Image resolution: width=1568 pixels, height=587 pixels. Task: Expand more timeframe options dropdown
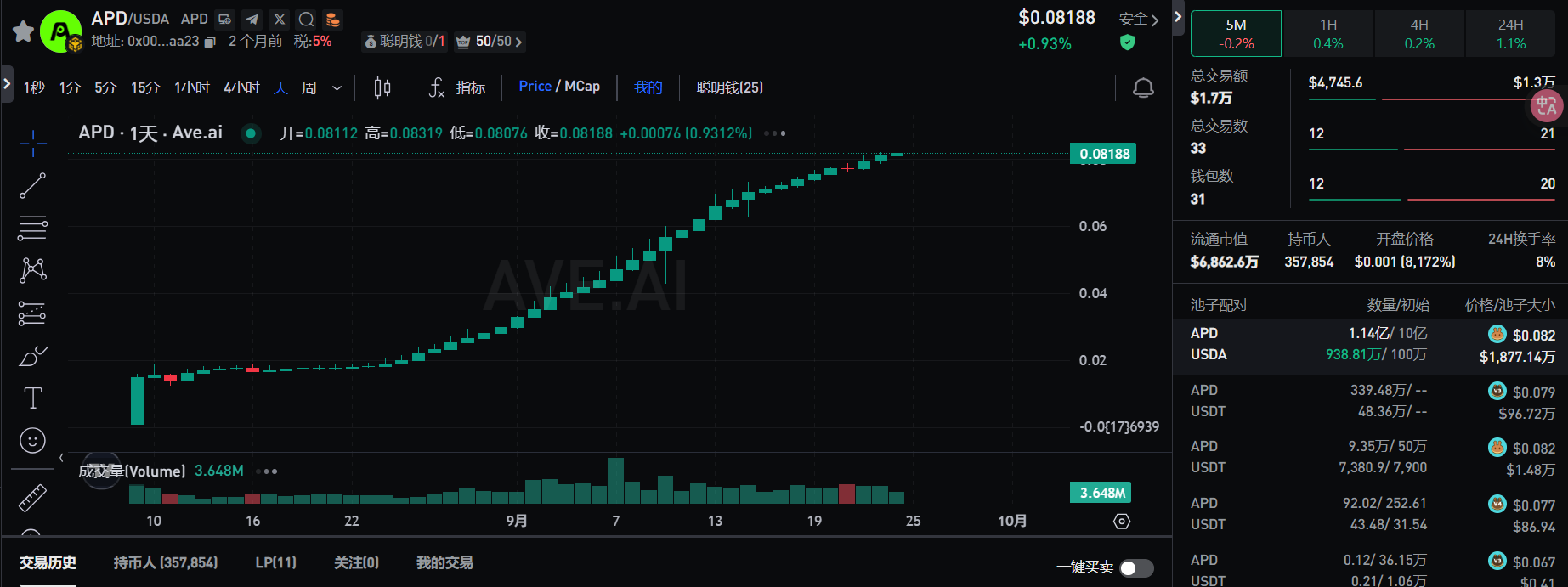(337, 87)
